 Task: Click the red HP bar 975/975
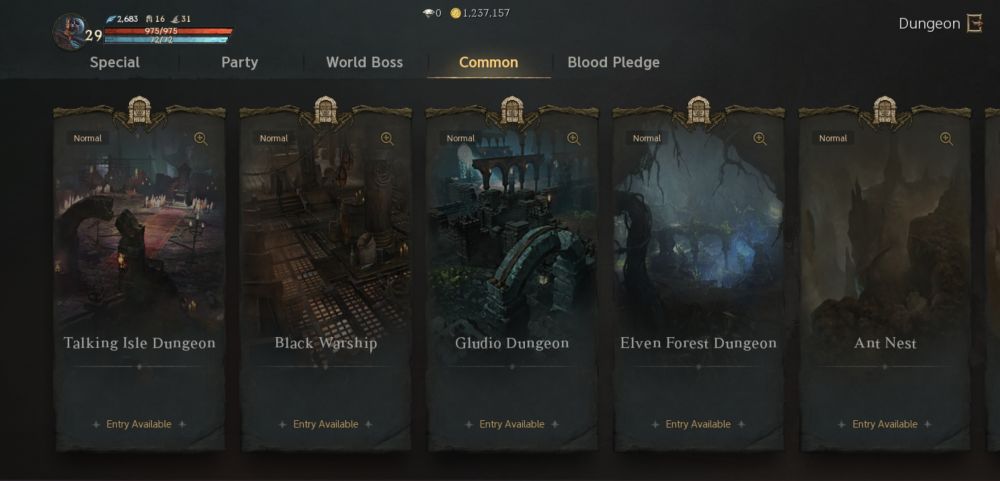click(168, 31)
